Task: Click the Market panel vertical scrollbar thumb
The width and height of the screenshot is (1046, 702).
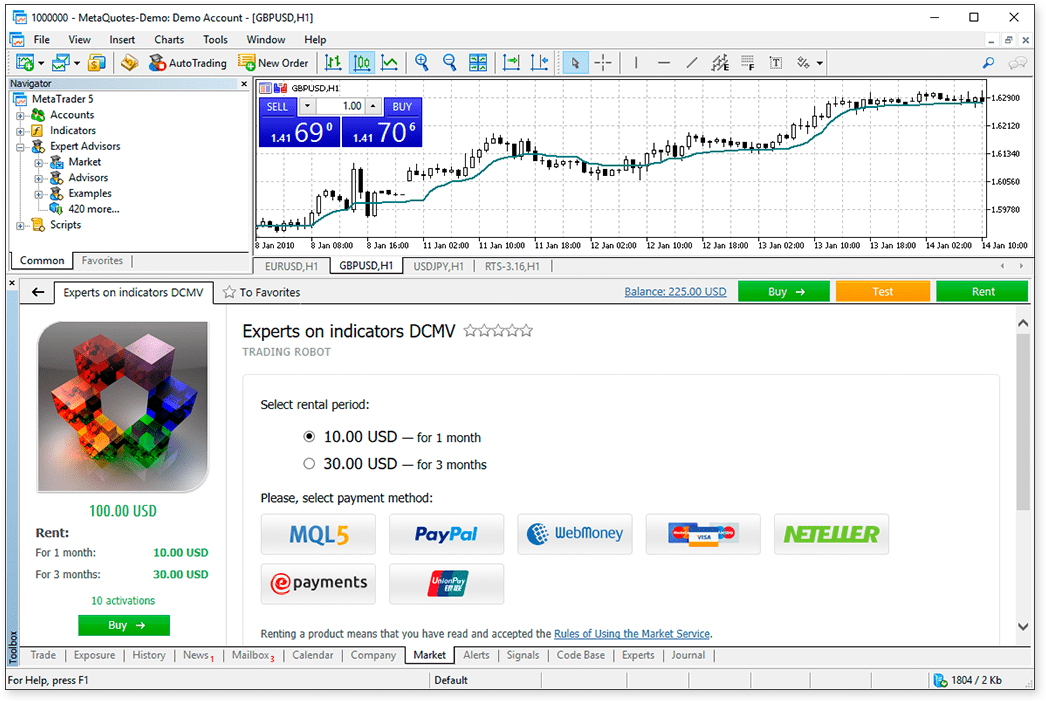Action: coord(1023,422)
